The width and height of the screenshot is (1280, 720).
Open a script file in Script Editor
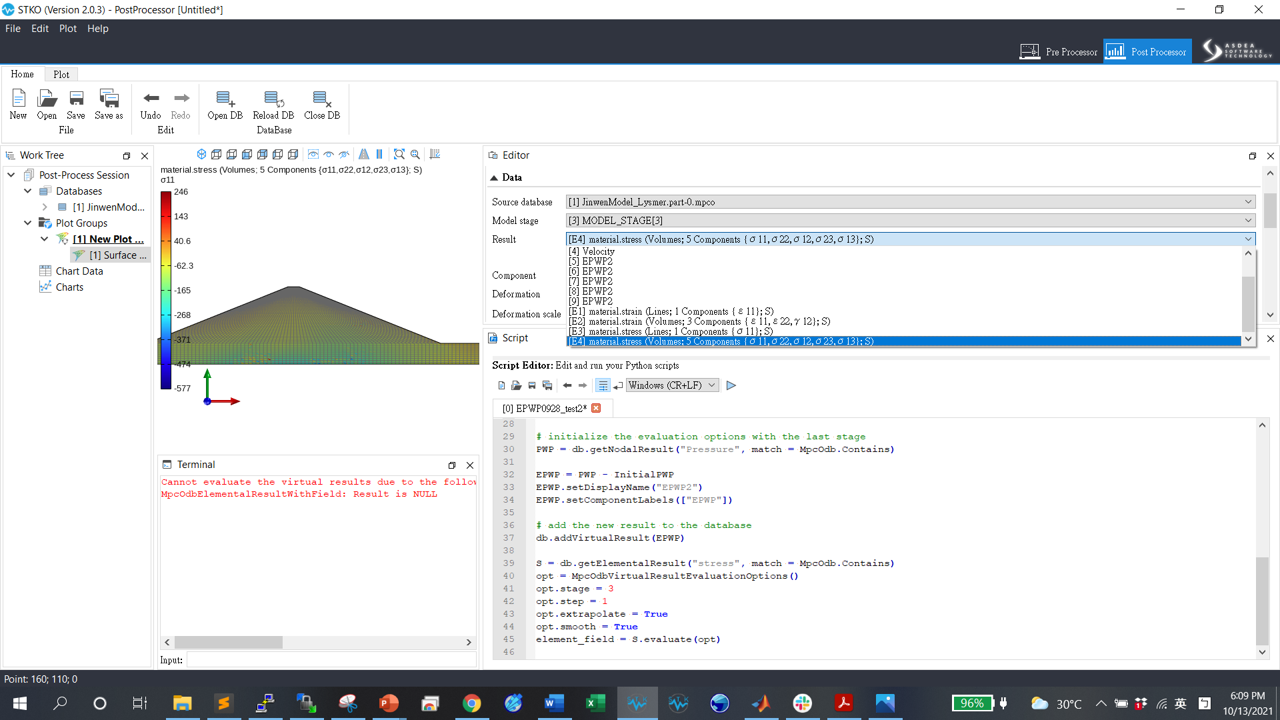point(517,385)
